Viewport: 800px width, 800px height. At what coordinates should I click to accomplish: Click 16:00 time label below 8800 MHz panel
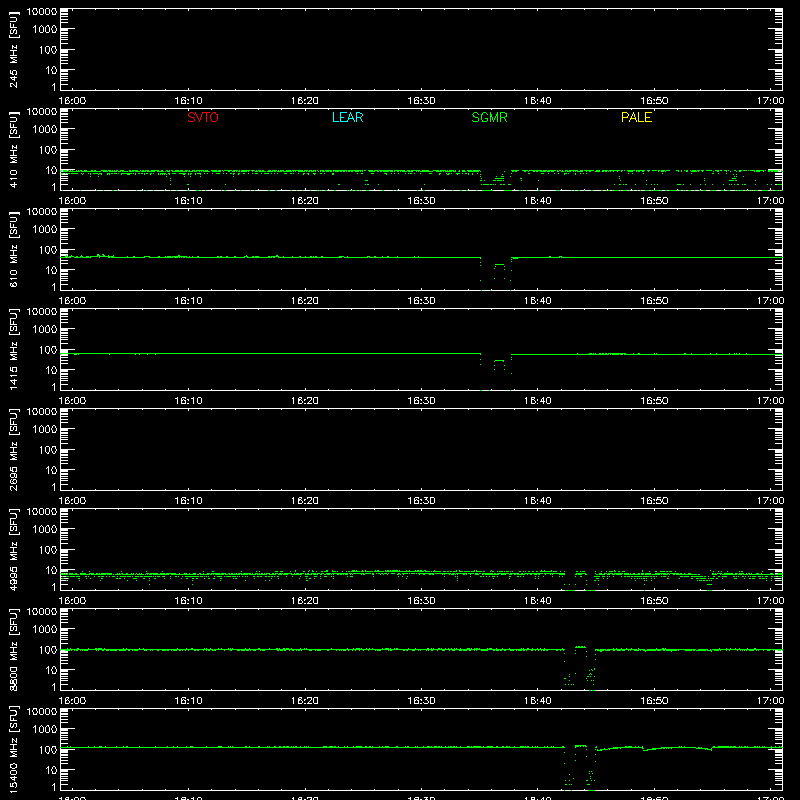tap(72, 701)
